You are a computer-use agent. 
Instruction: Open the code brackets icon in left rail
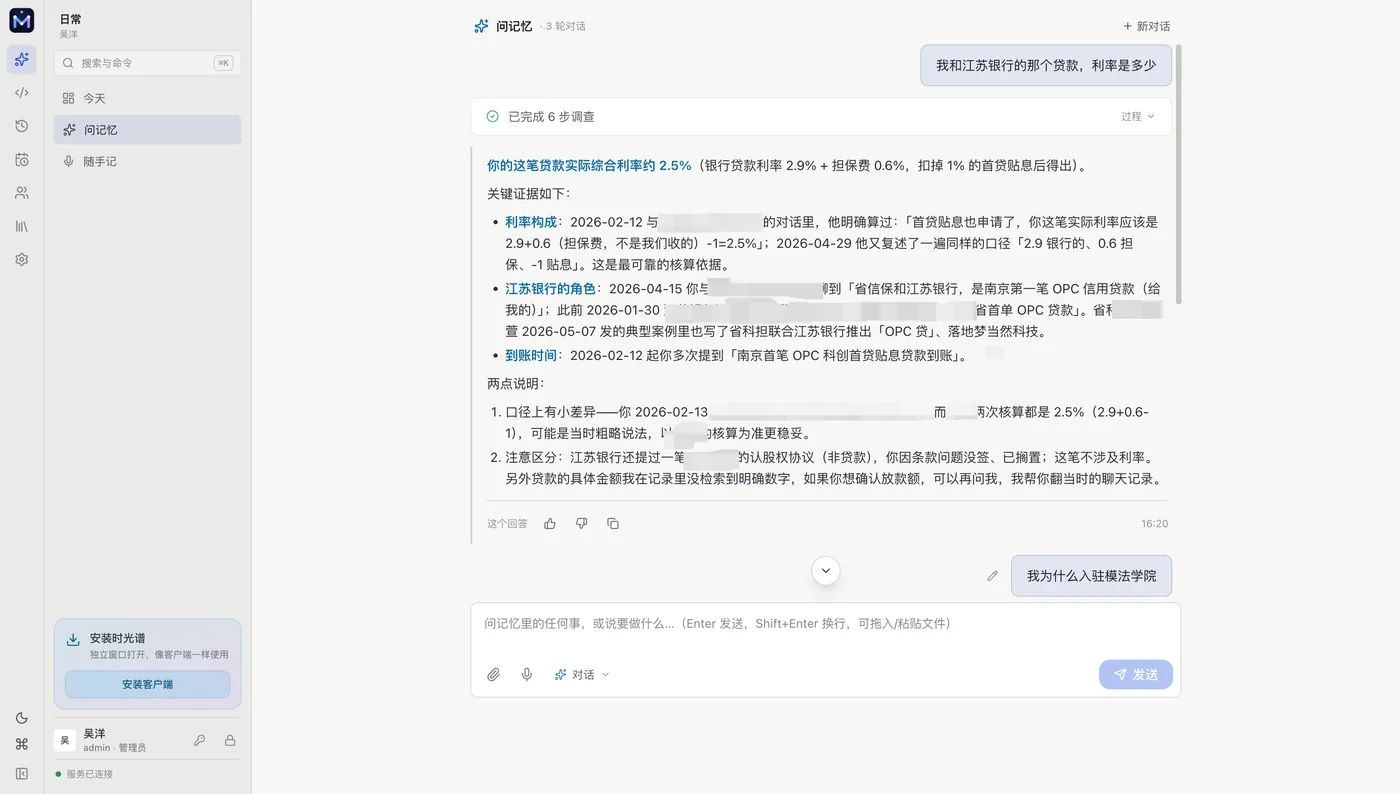[22, 93]
